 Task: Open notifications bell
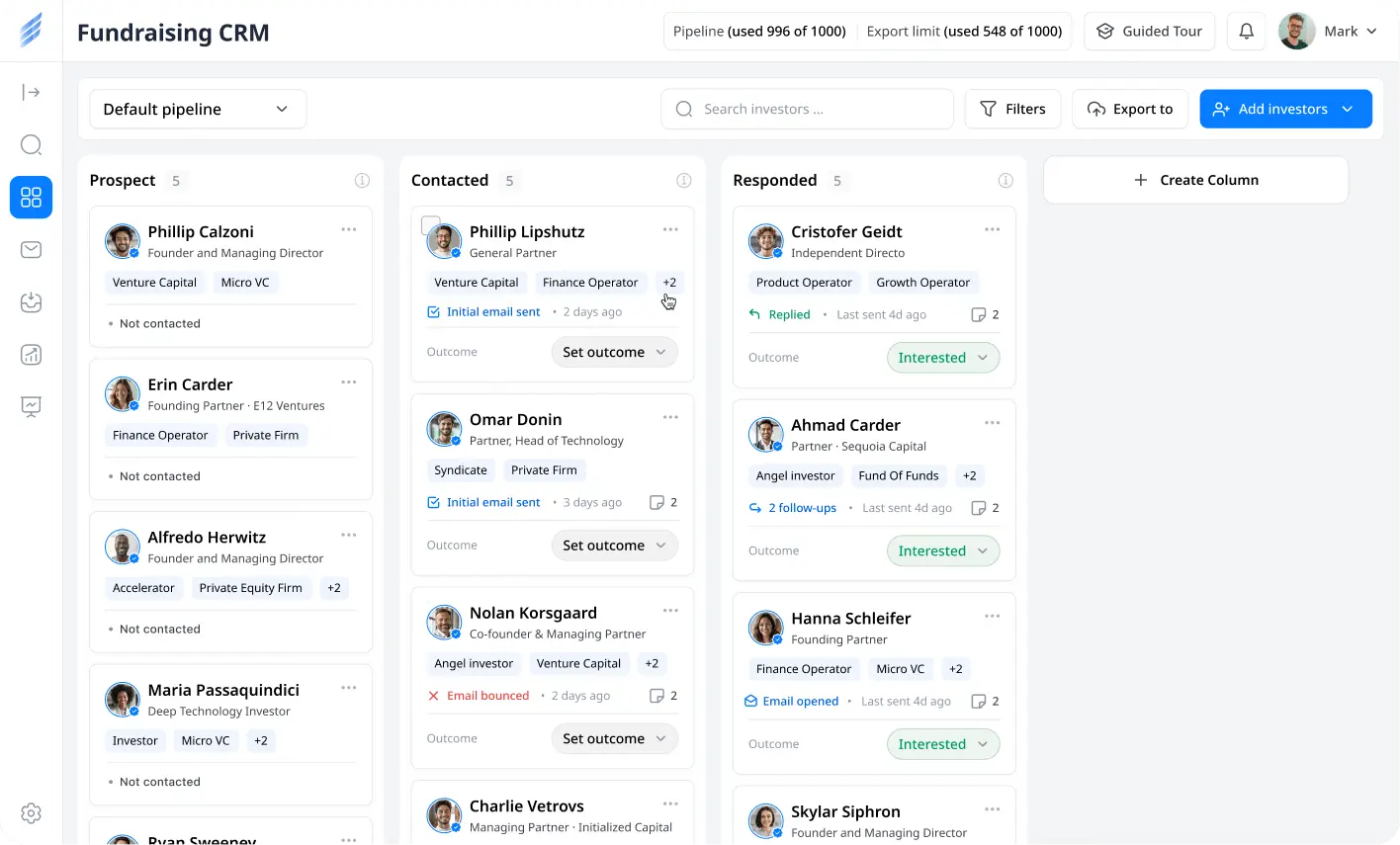[x=1247, y=32]
